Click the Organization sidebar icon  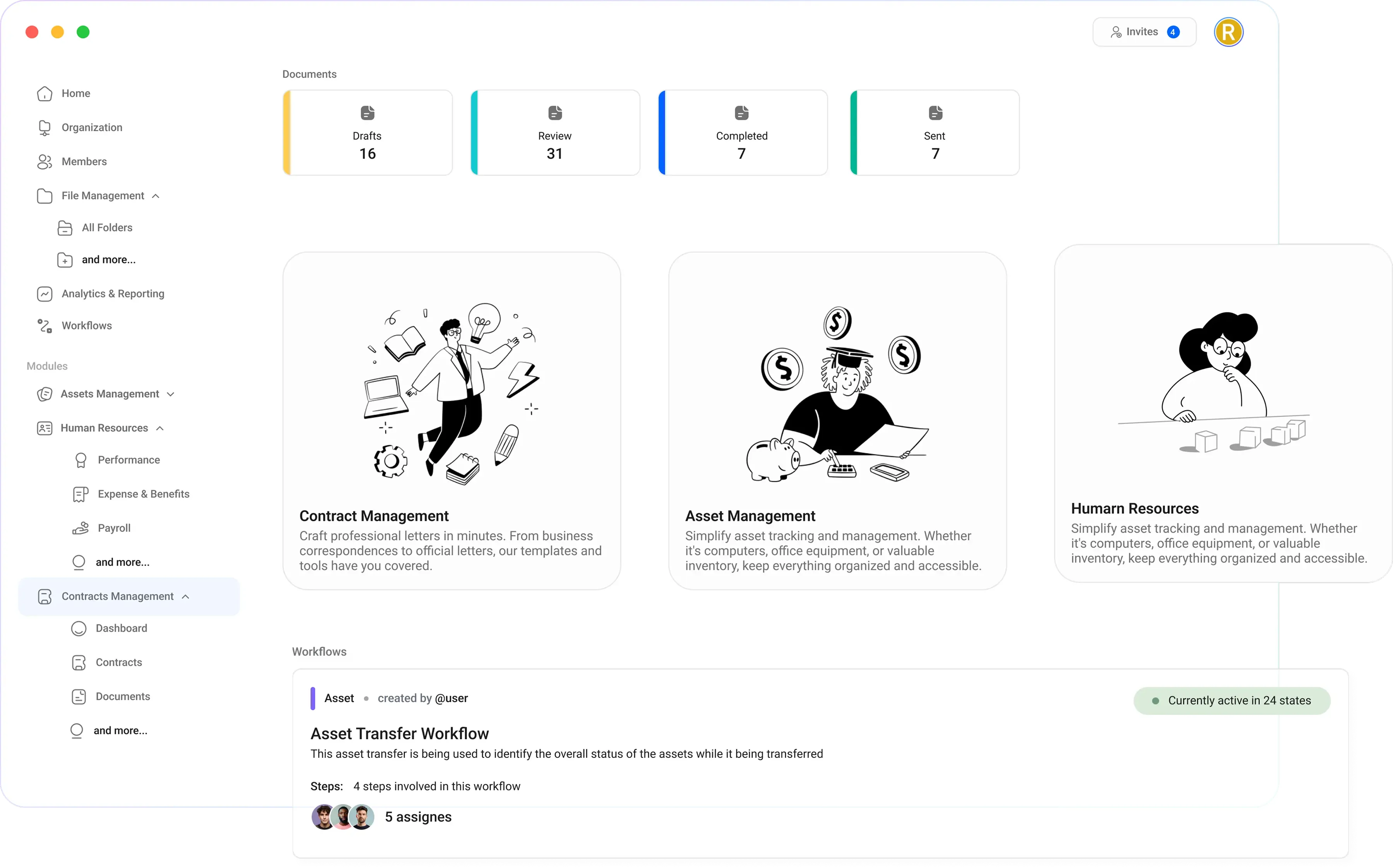tap(45, 127)
